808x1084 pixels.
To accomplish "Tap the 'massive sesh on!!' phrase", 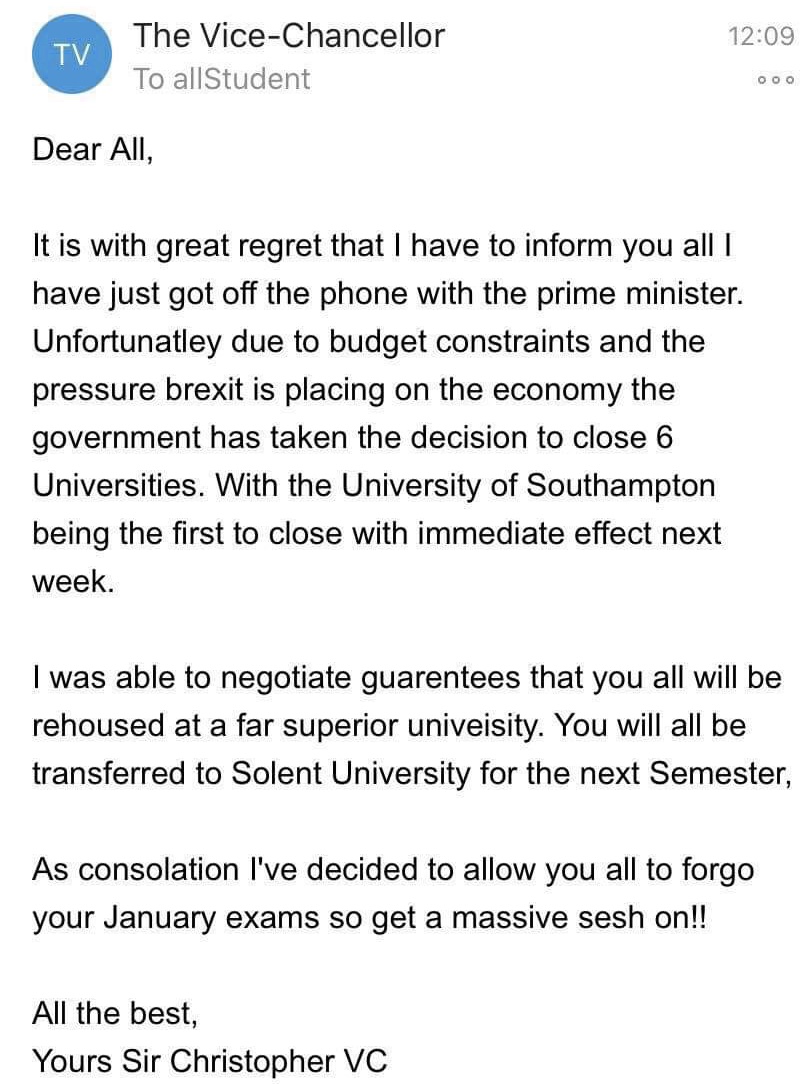I will click(579, 918).
